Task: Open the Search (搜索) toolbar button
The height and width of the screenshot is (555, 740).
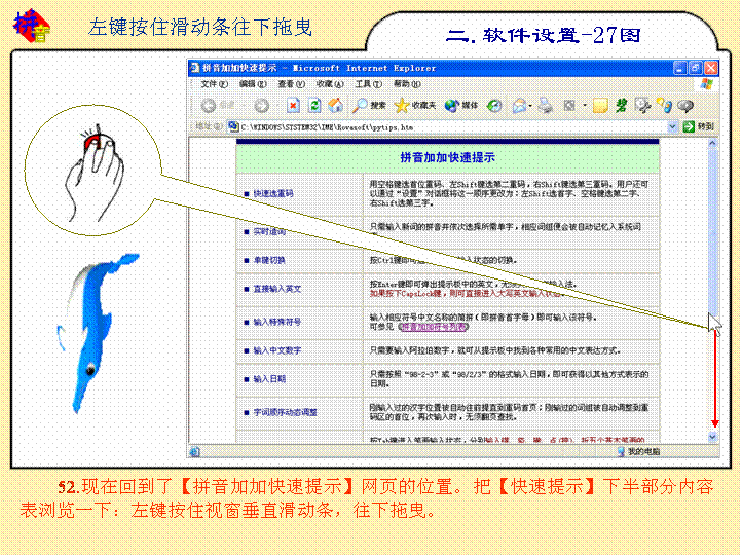Action: click(369, 106)
